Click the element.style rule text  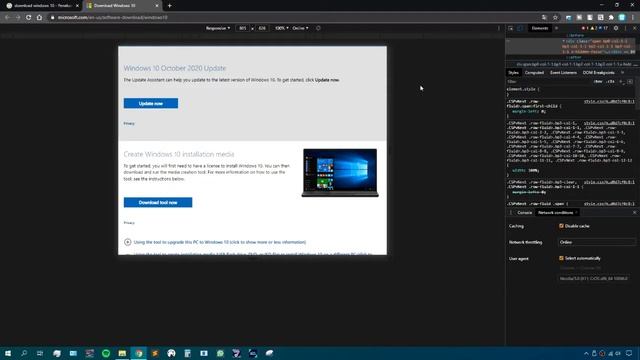click(x=523, y=89)
